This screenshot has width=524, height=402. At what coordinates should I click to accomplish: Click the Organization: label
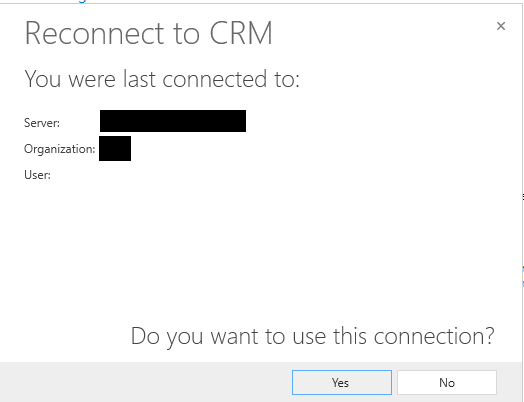[59, 149]
